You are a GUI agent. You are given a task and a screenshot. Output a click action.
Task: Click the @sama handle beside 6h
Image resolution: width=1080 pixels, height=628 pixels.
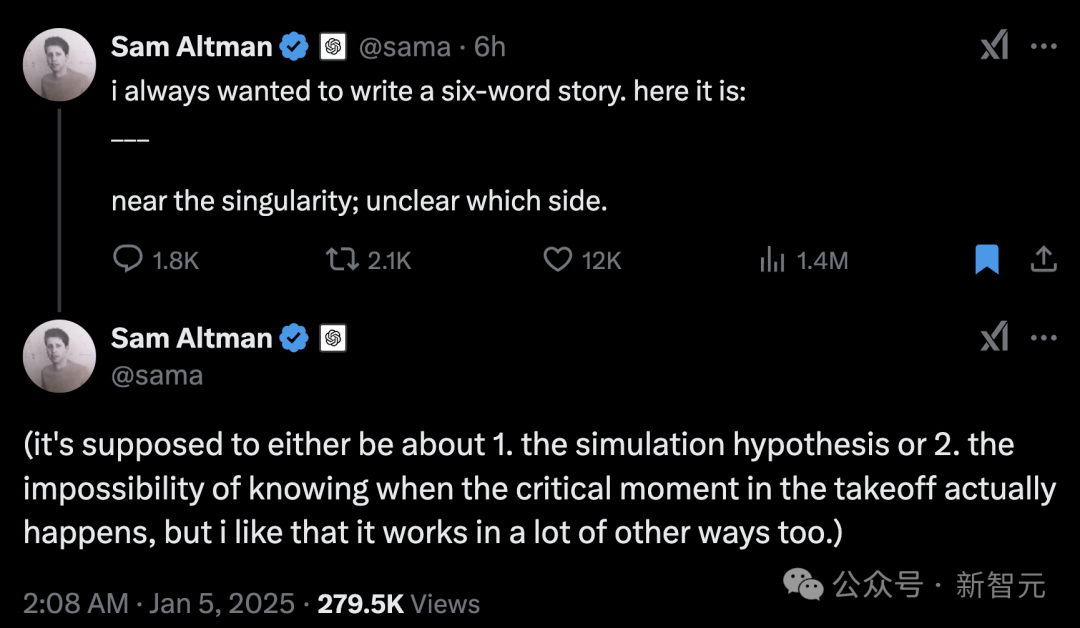pyautogui.click(x=406, y=47)
